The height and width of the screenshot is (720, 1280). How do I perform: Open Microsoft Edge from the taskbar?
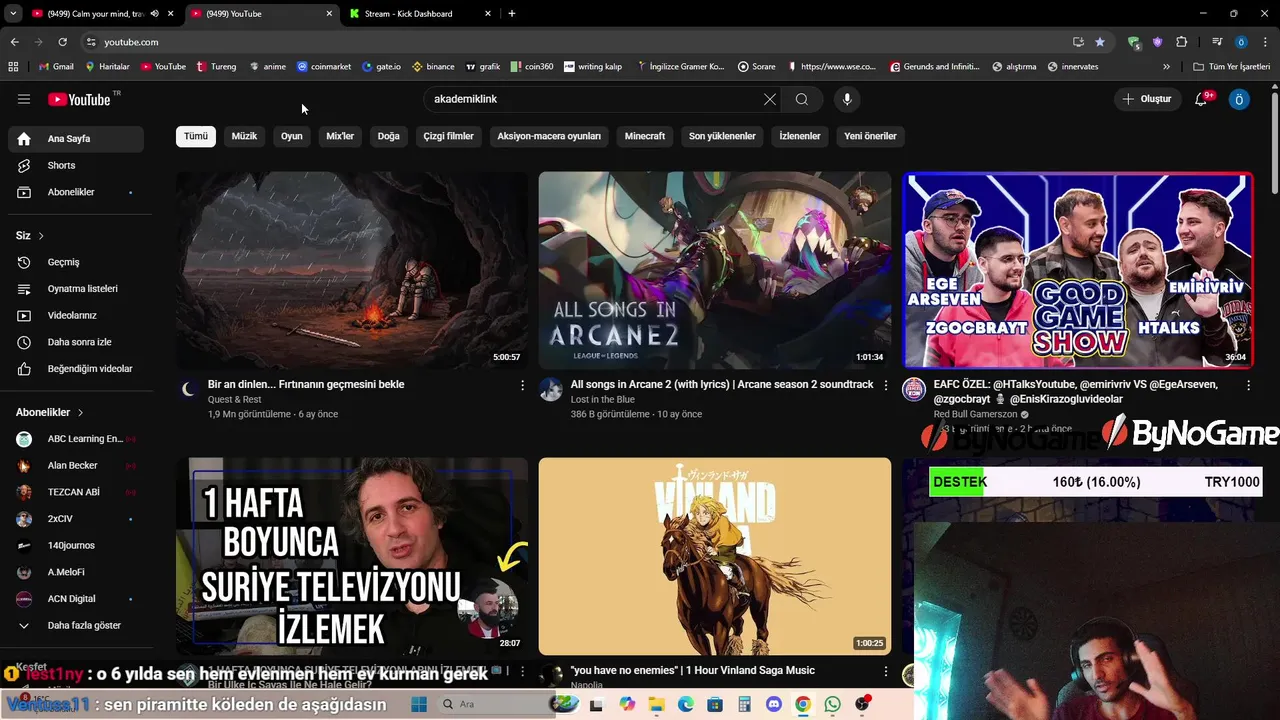click(x=686, y=705)
